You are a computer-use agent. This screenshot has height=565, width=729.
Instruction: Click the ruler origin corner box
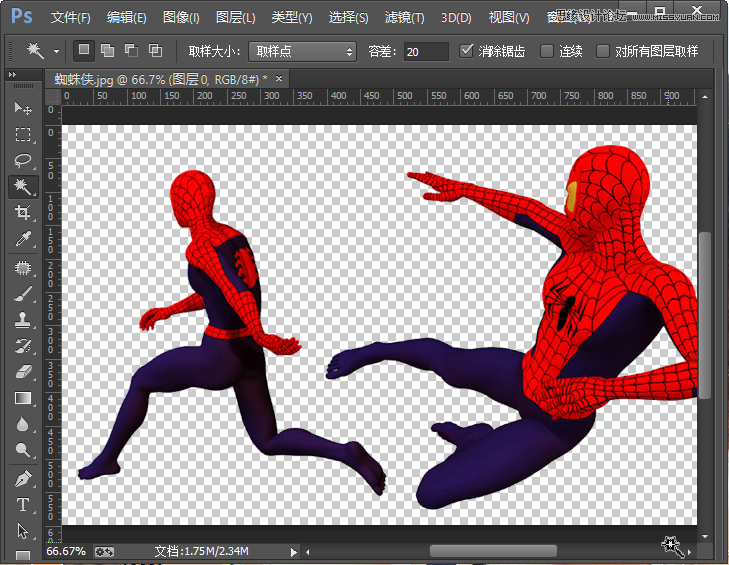[x=53, y=96]
